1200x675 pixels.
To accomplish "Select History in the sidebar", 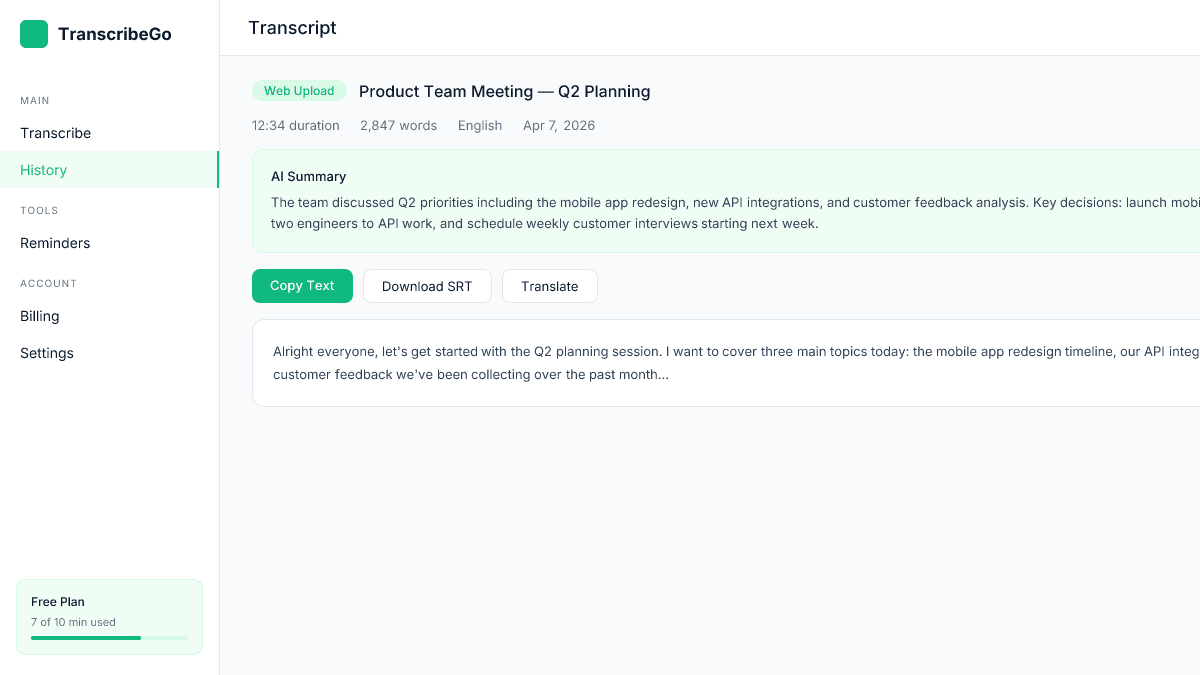I will point(43,170).
